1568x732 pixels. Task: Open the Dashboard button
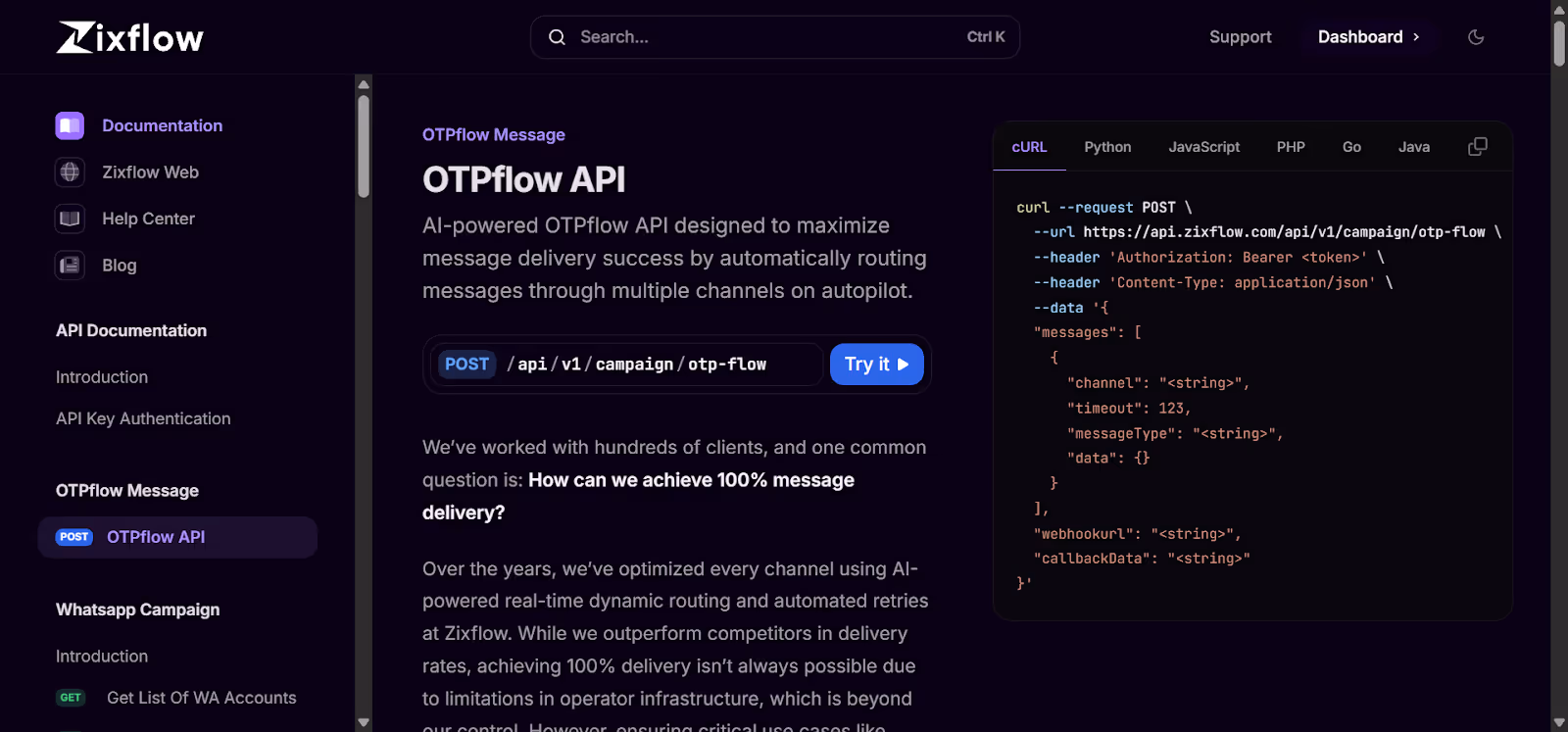coord(1369,37)
